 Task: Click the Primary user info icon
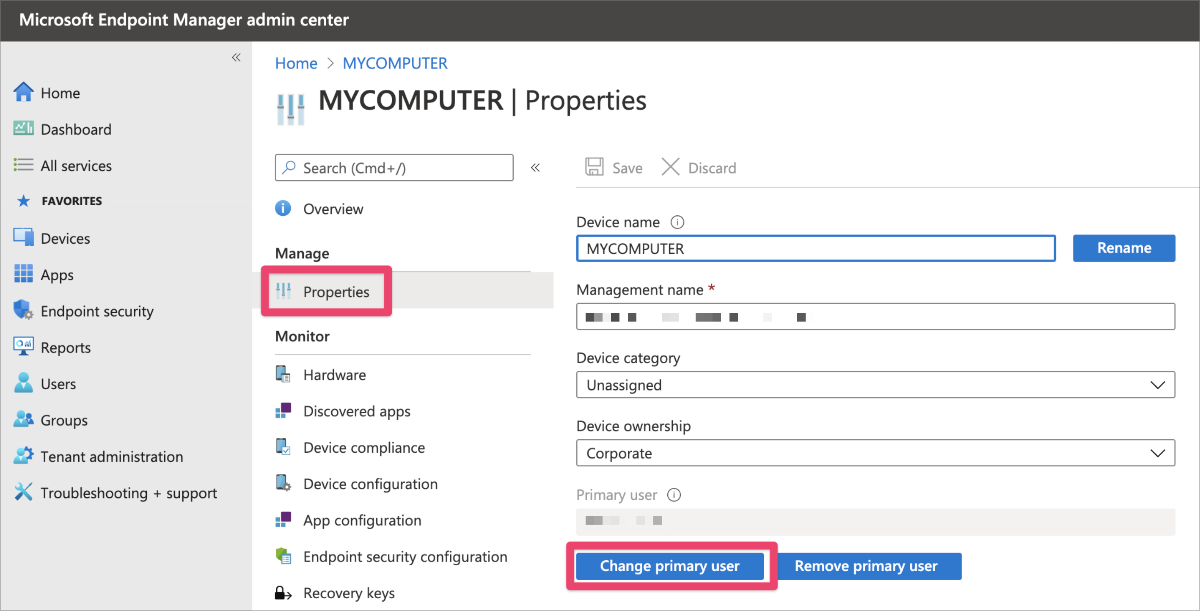click(674, 495)
